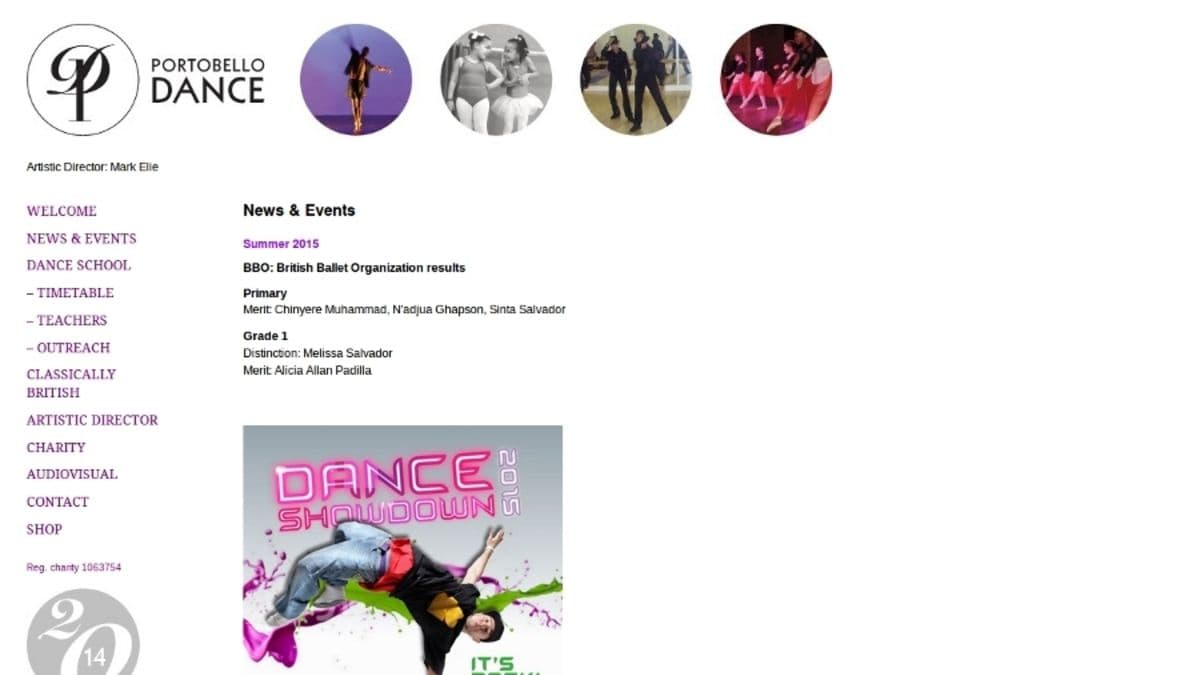The height and width of the screenshot is (675, 1200).
Task: Open the Teachers subpage
Action: pyautogui.click(x=67, y=320)
